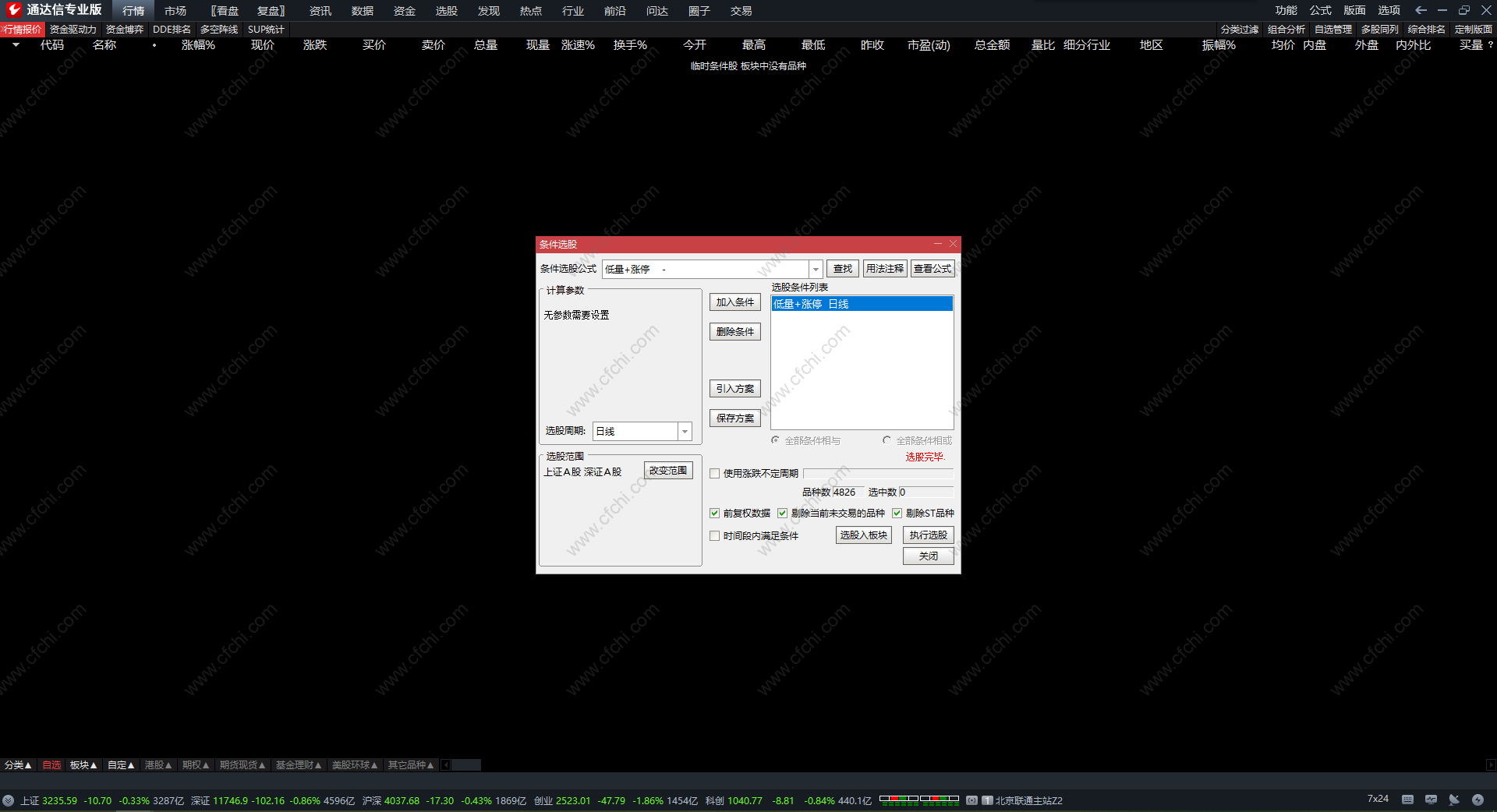Click the horizontal scrollbar beside bottom tabs

tap(466, 765)
